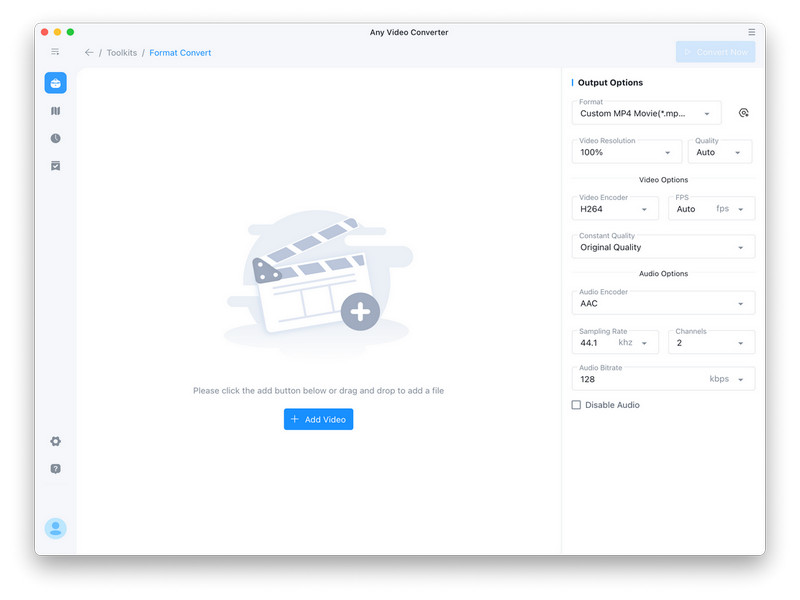Viewport: 800px width, 600px height.
Task: Open the Format dropdown
Action: click(x=646, y=113)
